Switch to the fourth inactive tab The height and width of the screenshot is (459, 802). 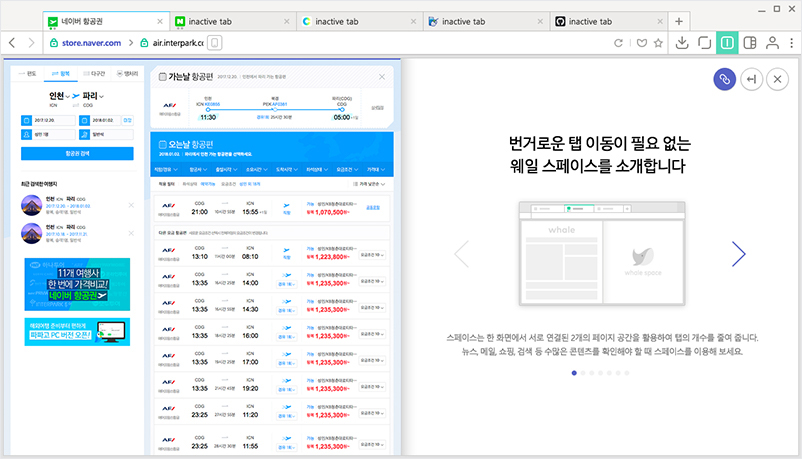coord(486,21)
